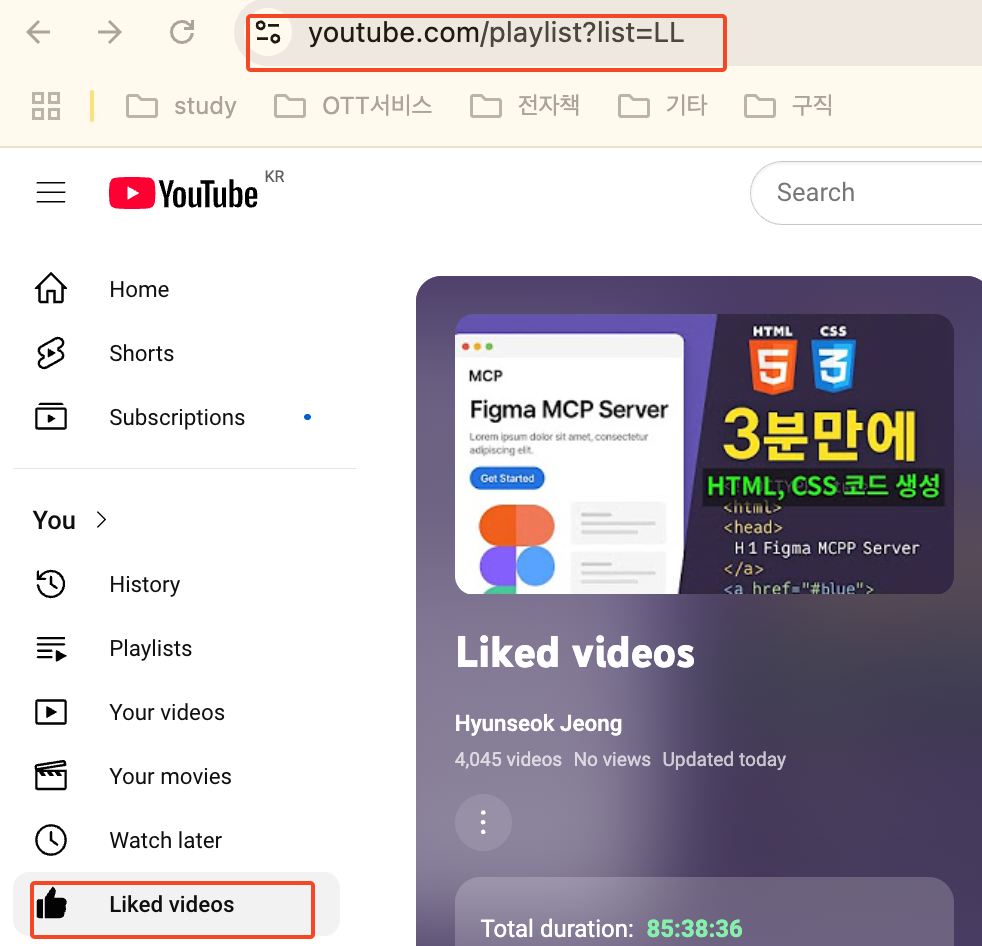
Task: Open Shorts in the sidebar
Action: [142, 353]
